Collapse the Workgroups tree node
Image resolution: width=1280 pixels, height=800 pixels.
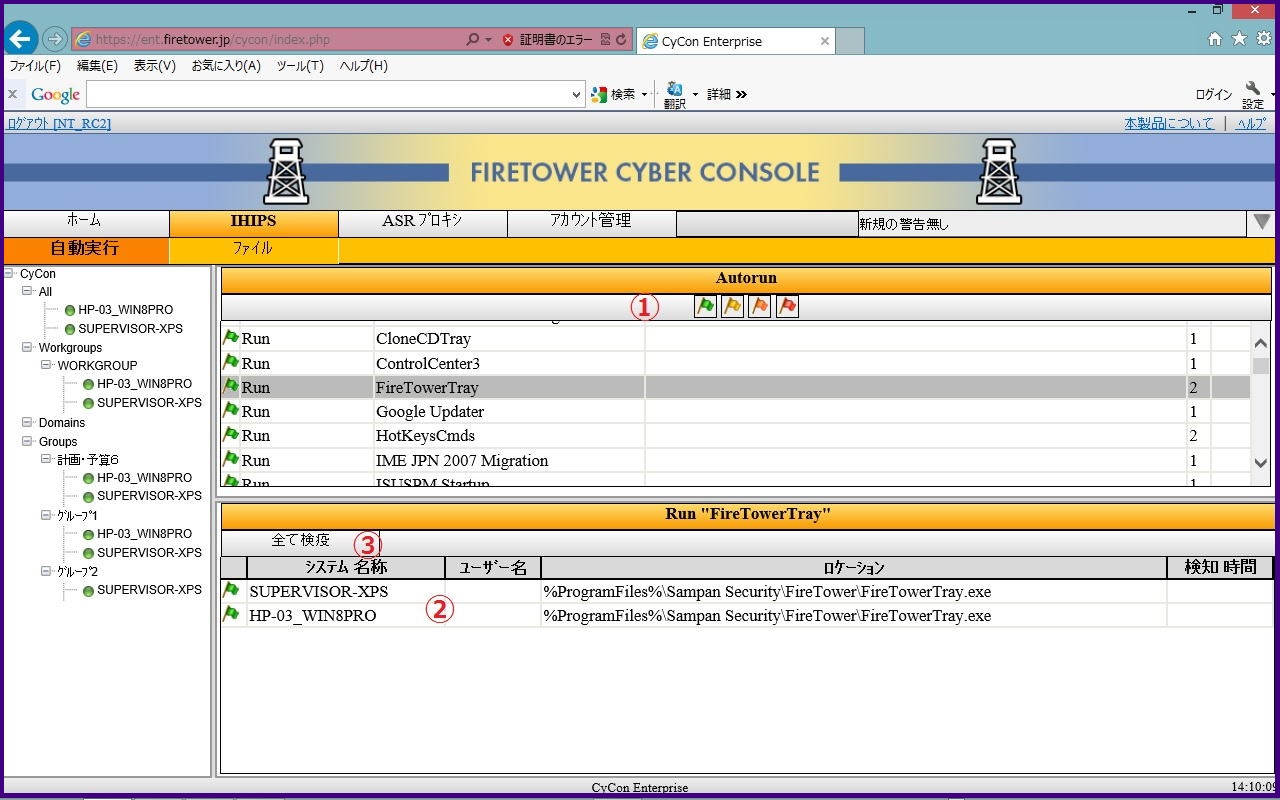(x=28, y=348)
